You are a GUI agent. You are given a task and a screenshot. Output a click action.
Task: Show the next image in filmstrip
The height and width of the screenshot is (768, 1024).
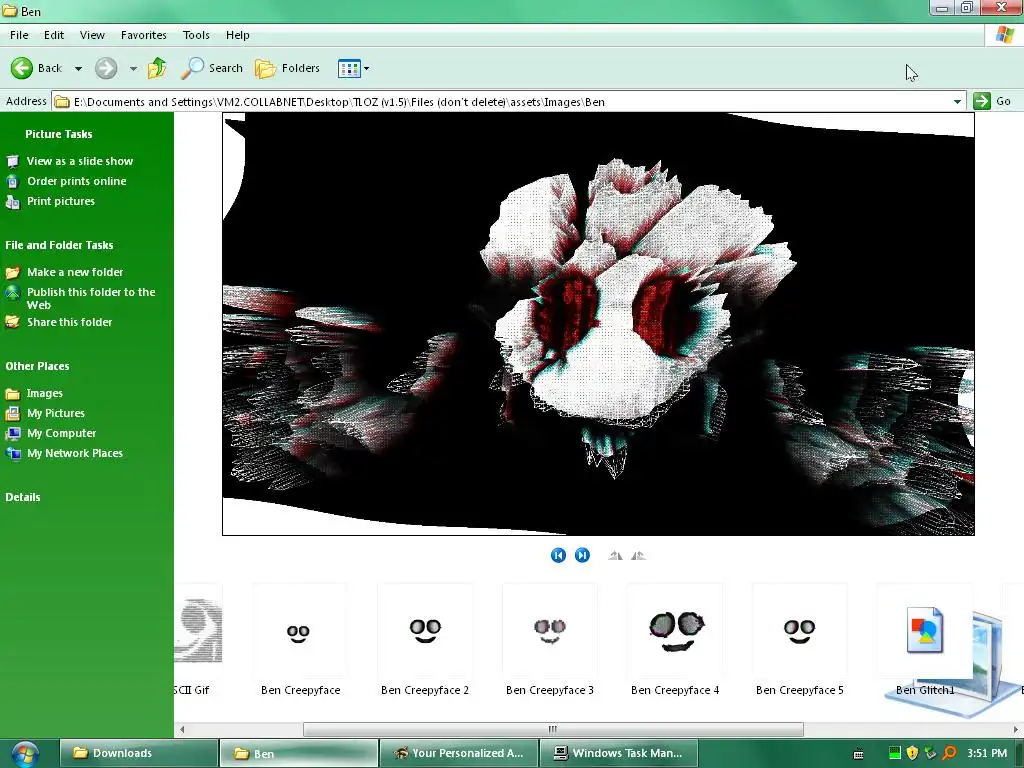tap(582, 555)
